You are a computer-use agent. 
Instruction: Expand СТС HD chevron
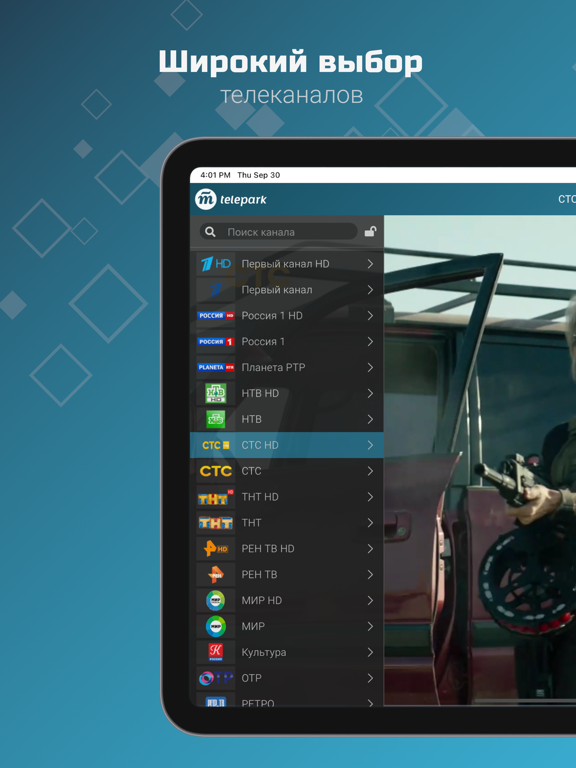(x=370, y=445)
